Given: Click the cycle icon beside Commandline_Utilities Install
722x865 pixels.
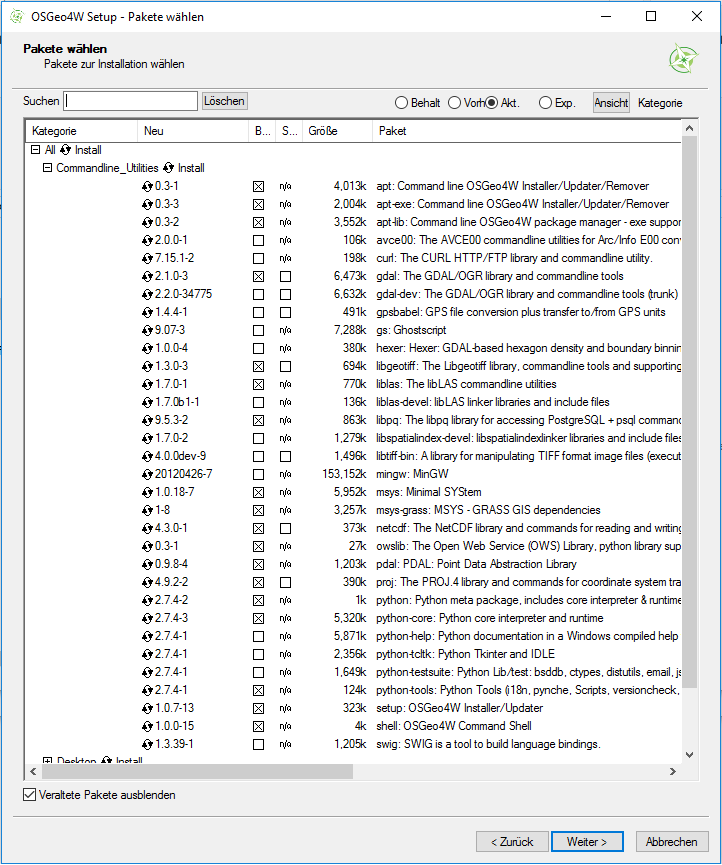Looking at the screenshot, I should [x=168, y=168].
